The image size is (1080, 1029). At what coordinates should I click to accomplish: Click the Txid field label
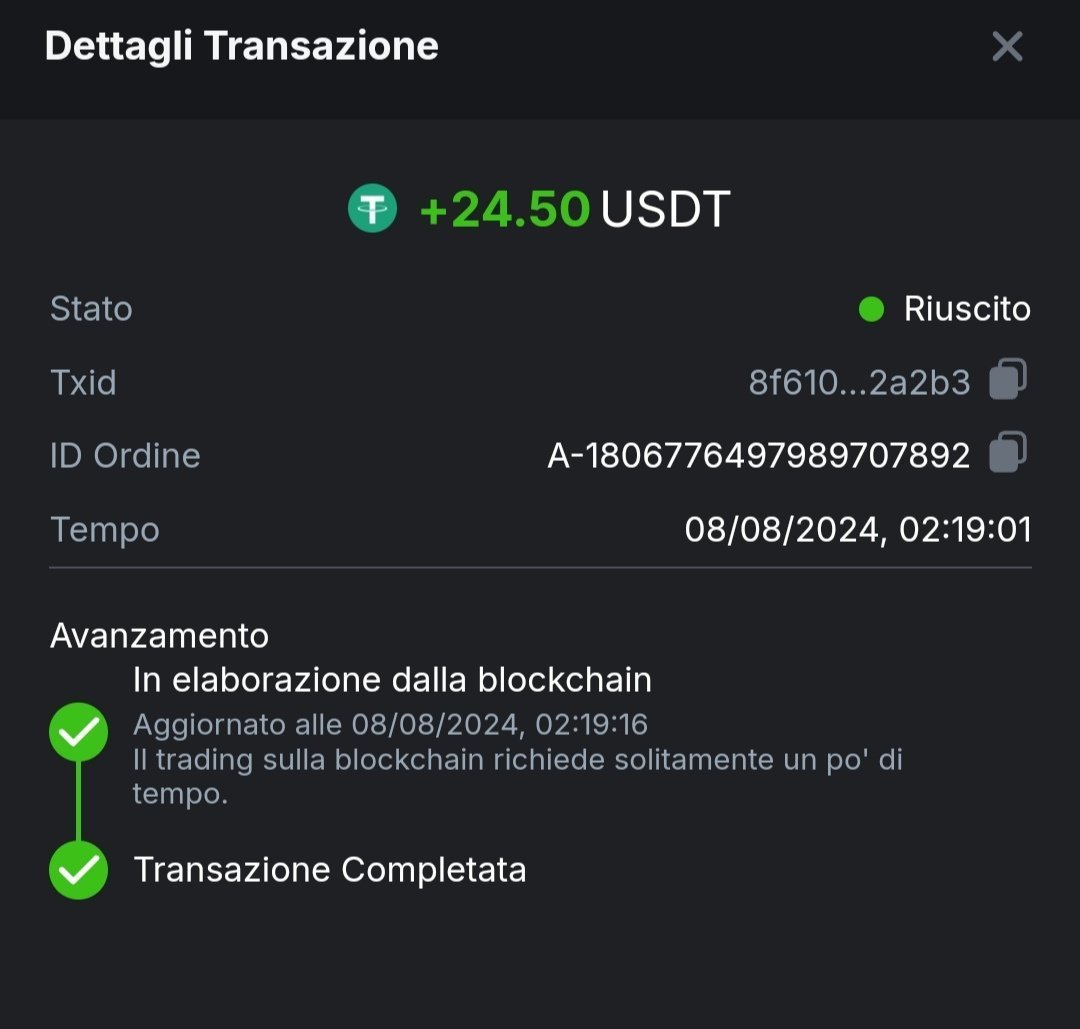click(83, 382)
